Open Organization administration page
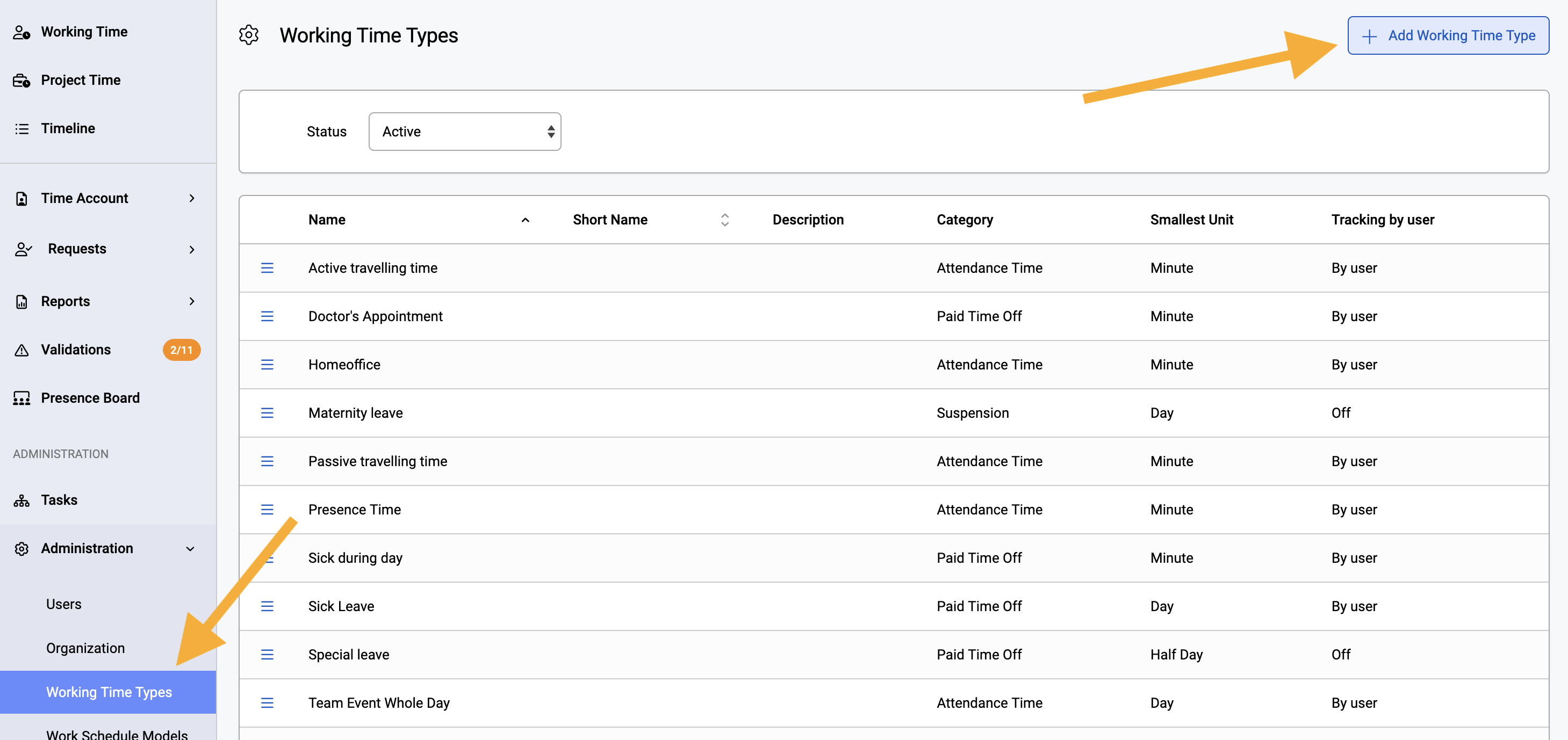The height and width of the screenshot is (740, 1568). point(85,648)
